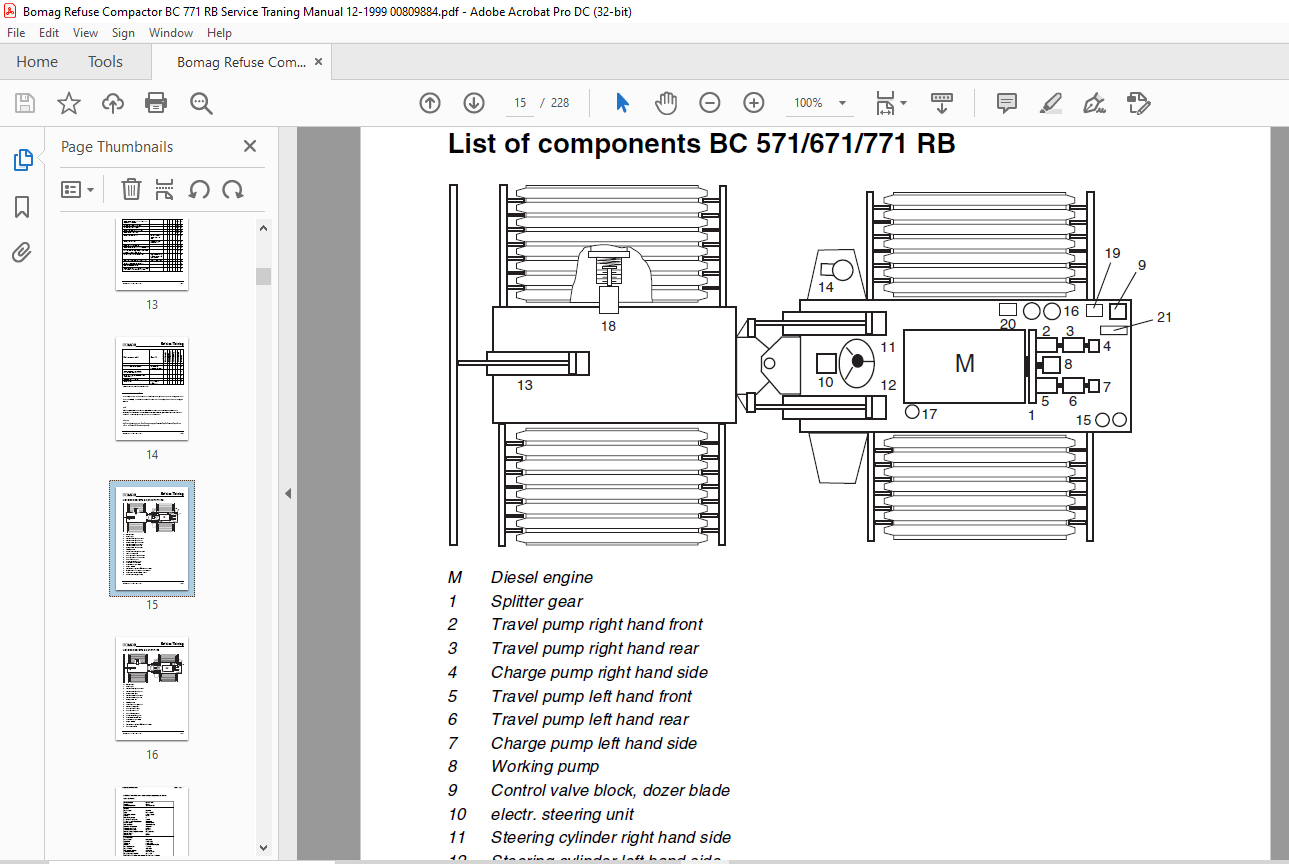Click 'Travel pump left hand rear' text
This screenshot has width=1289, height=864.
click(x=589, y=719)
